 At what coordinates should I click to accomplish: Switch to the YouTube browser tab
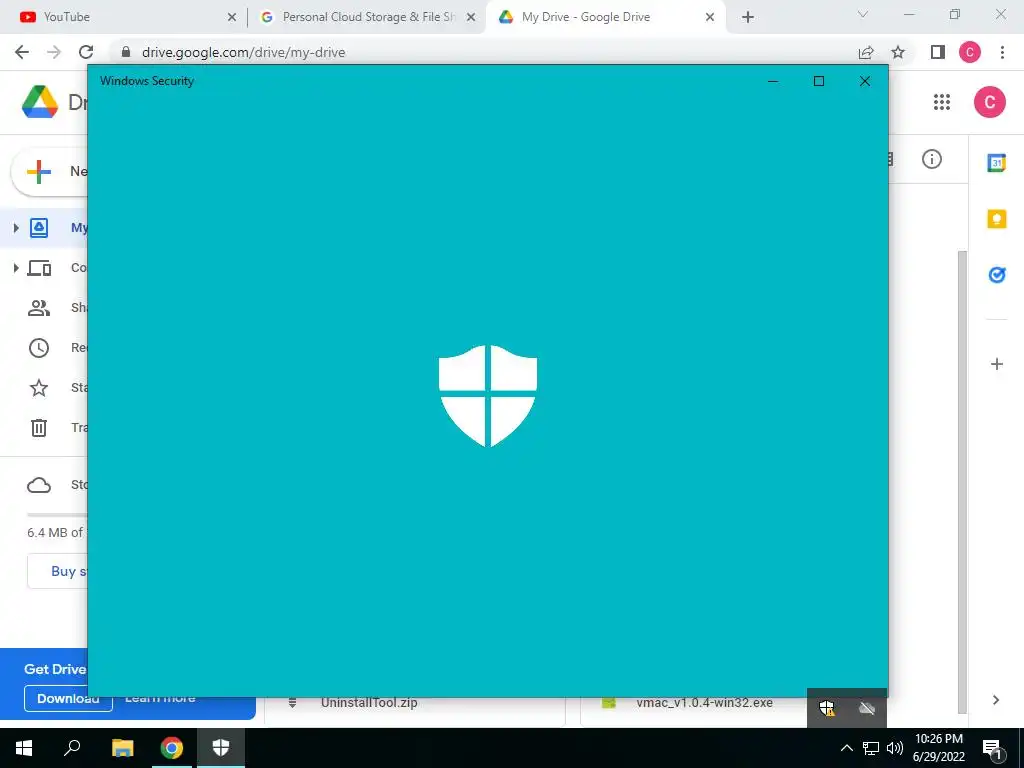pos(124,17)
